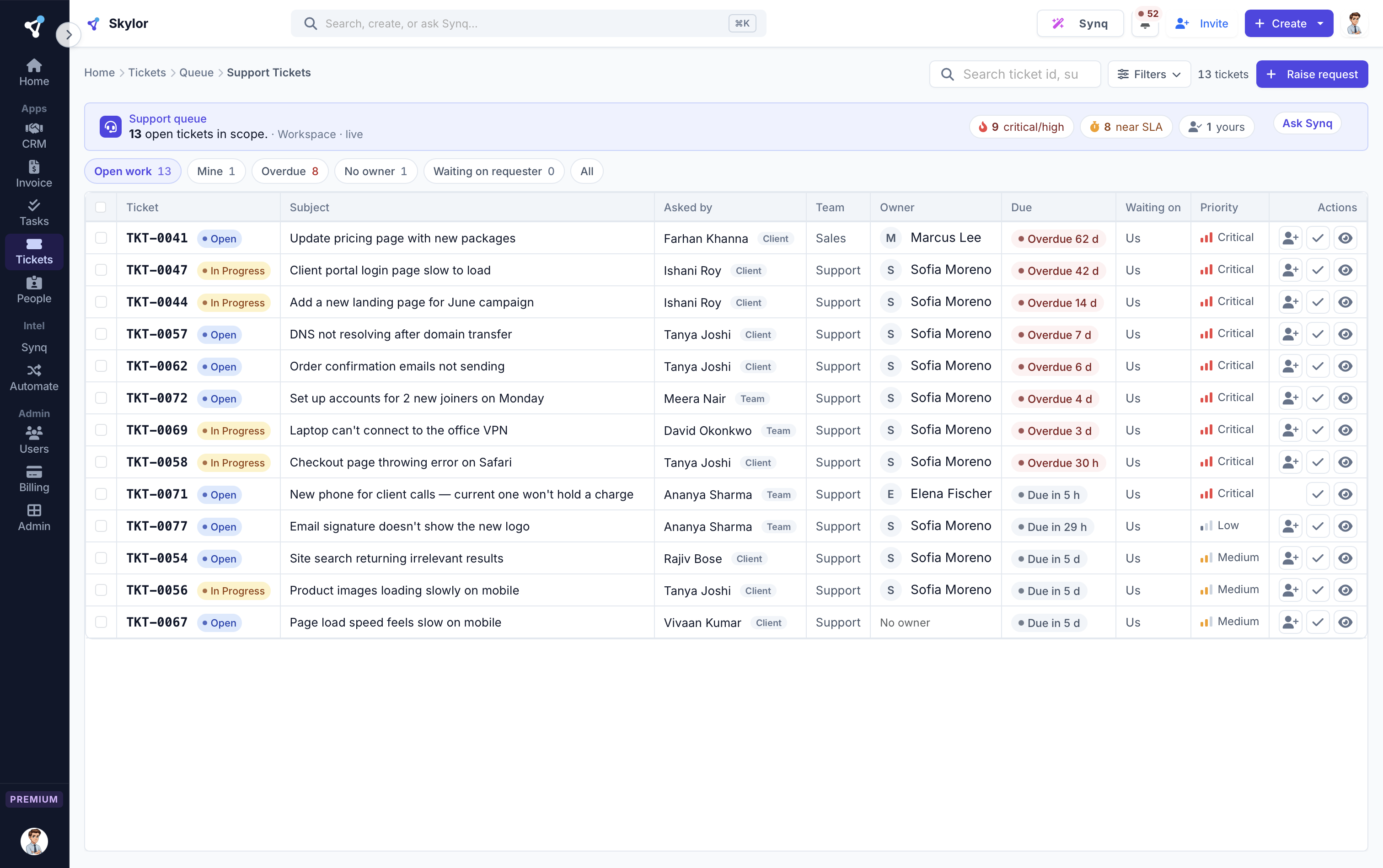Image resolution: width=1383 pixels, height=868 pixels.
Task: Click Raise request button
Action: click(x=1312, y=74)
